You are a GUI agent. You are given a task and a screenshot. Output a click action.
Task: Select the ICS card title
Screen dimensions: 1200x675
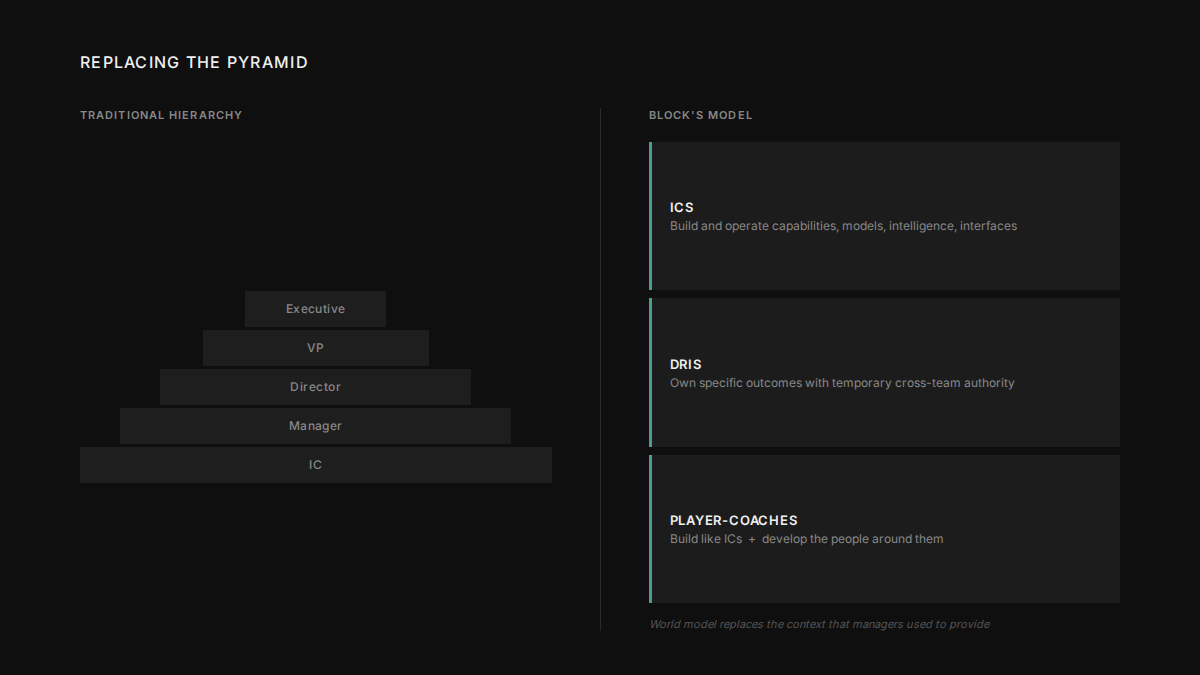coord(682,207)
